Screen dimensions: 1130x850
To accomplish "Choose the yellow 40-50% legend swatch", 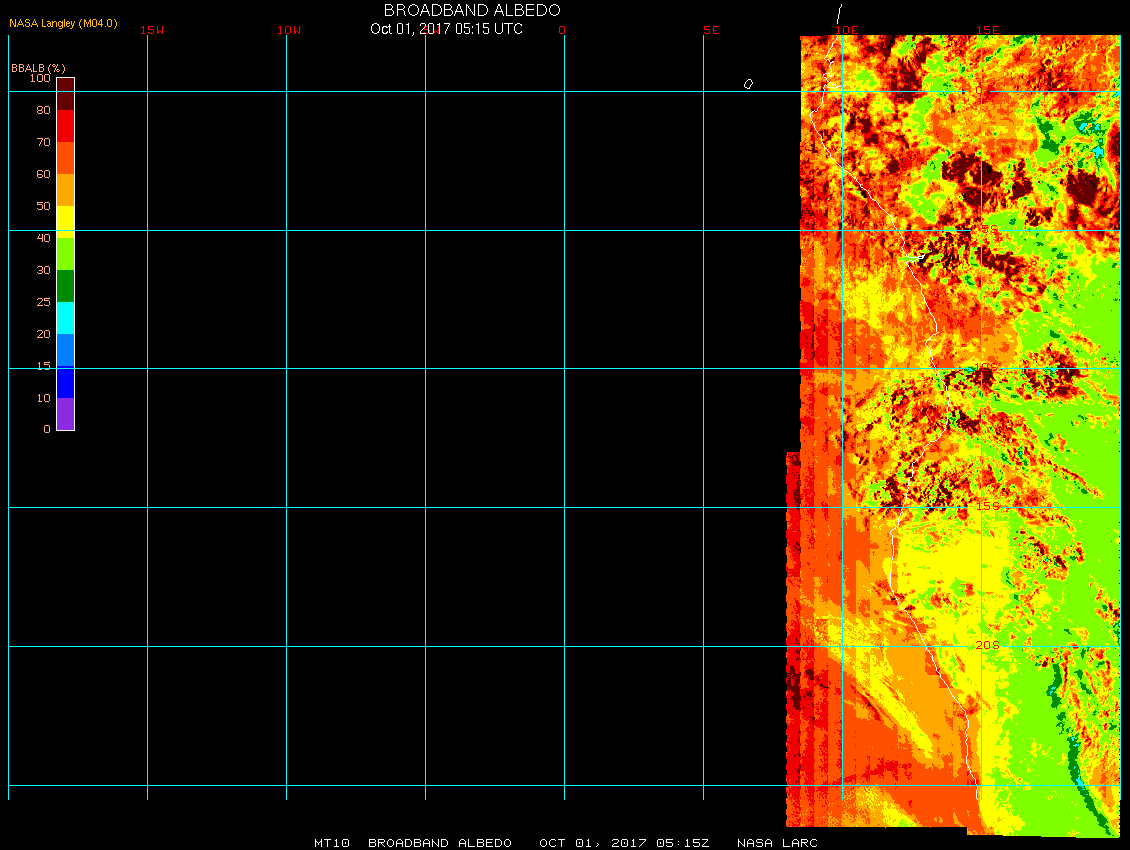I will point(65,218).
